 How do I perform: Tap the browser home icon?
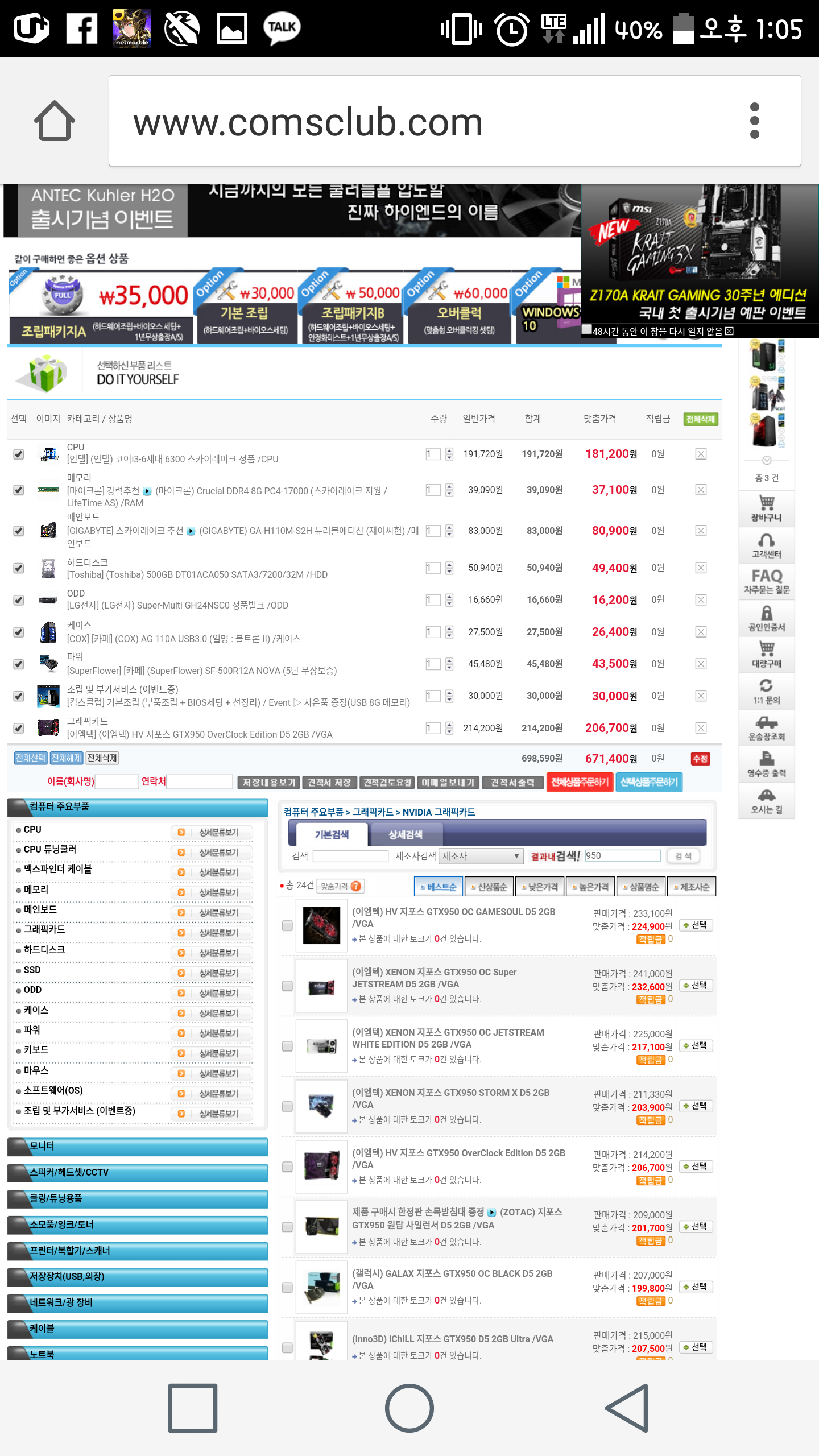(x=55, y=121)
